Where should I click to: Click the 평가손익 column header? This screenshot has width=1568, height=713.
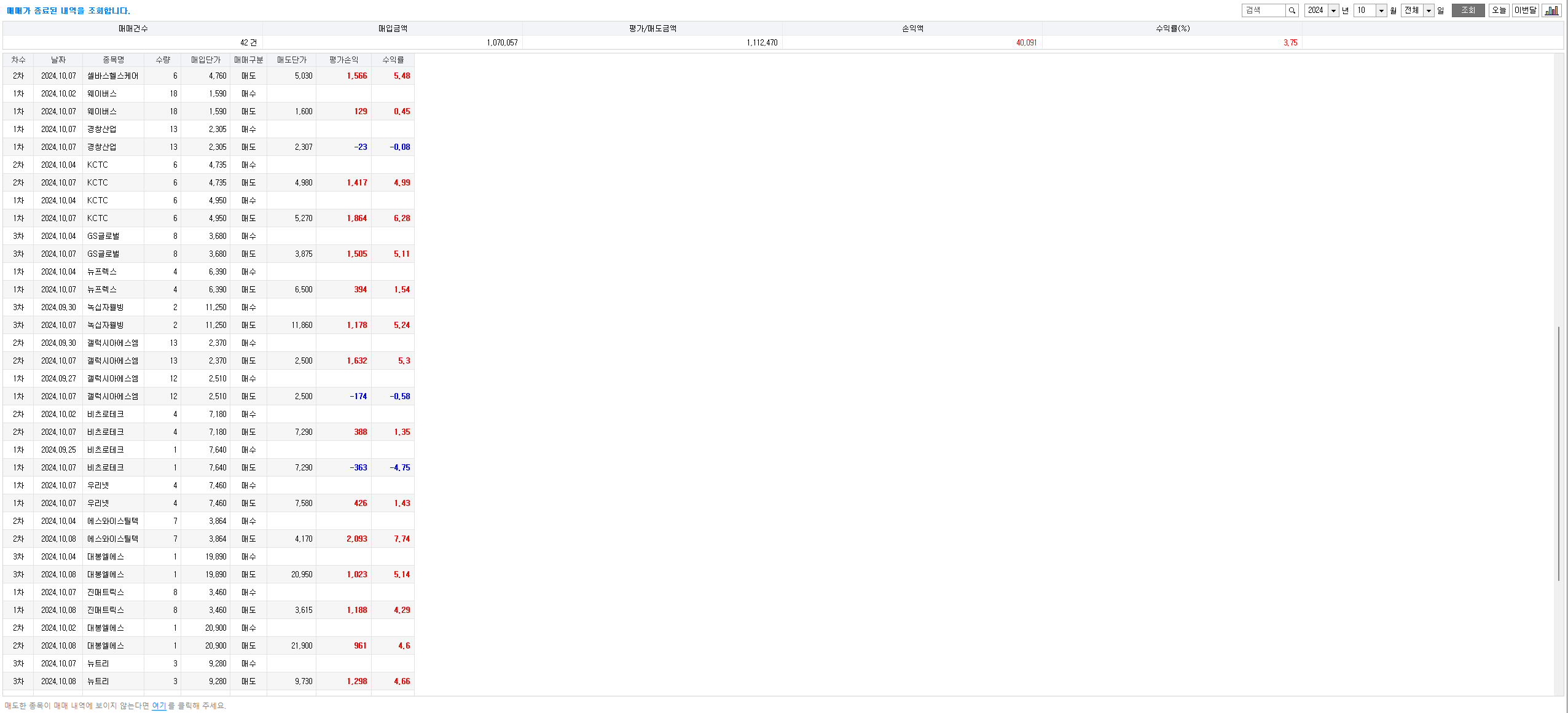click(x=343, y=60)
